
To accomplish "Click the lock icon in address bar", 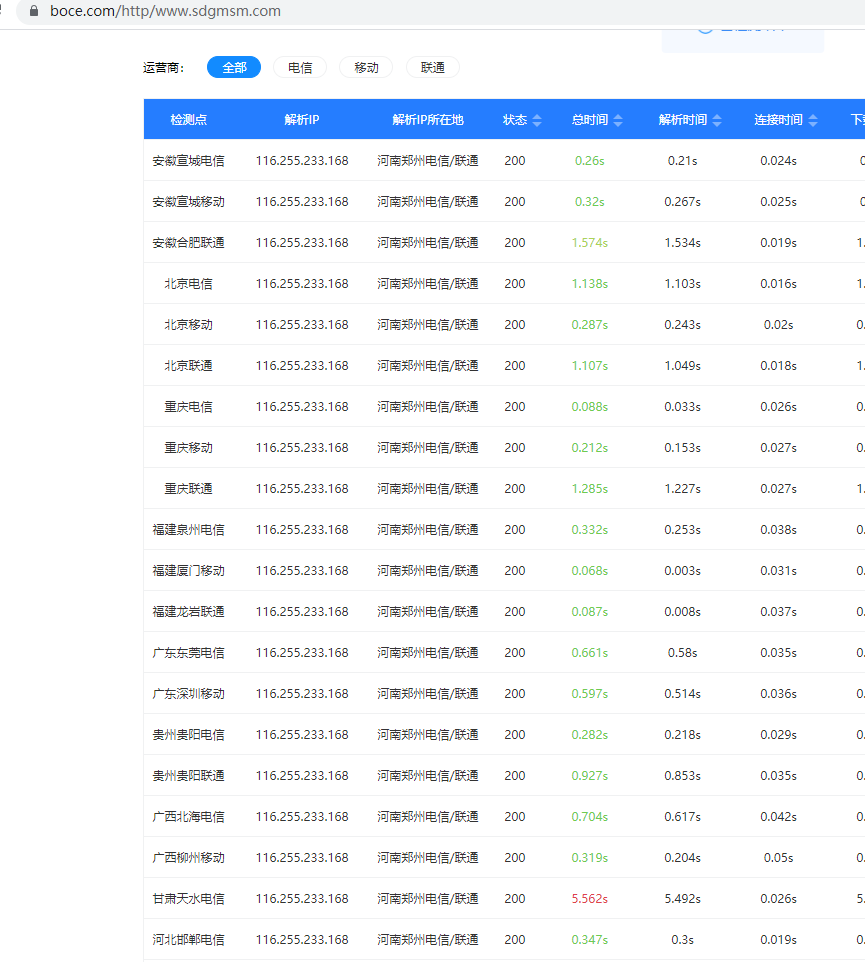I will (x=35, y=12).
